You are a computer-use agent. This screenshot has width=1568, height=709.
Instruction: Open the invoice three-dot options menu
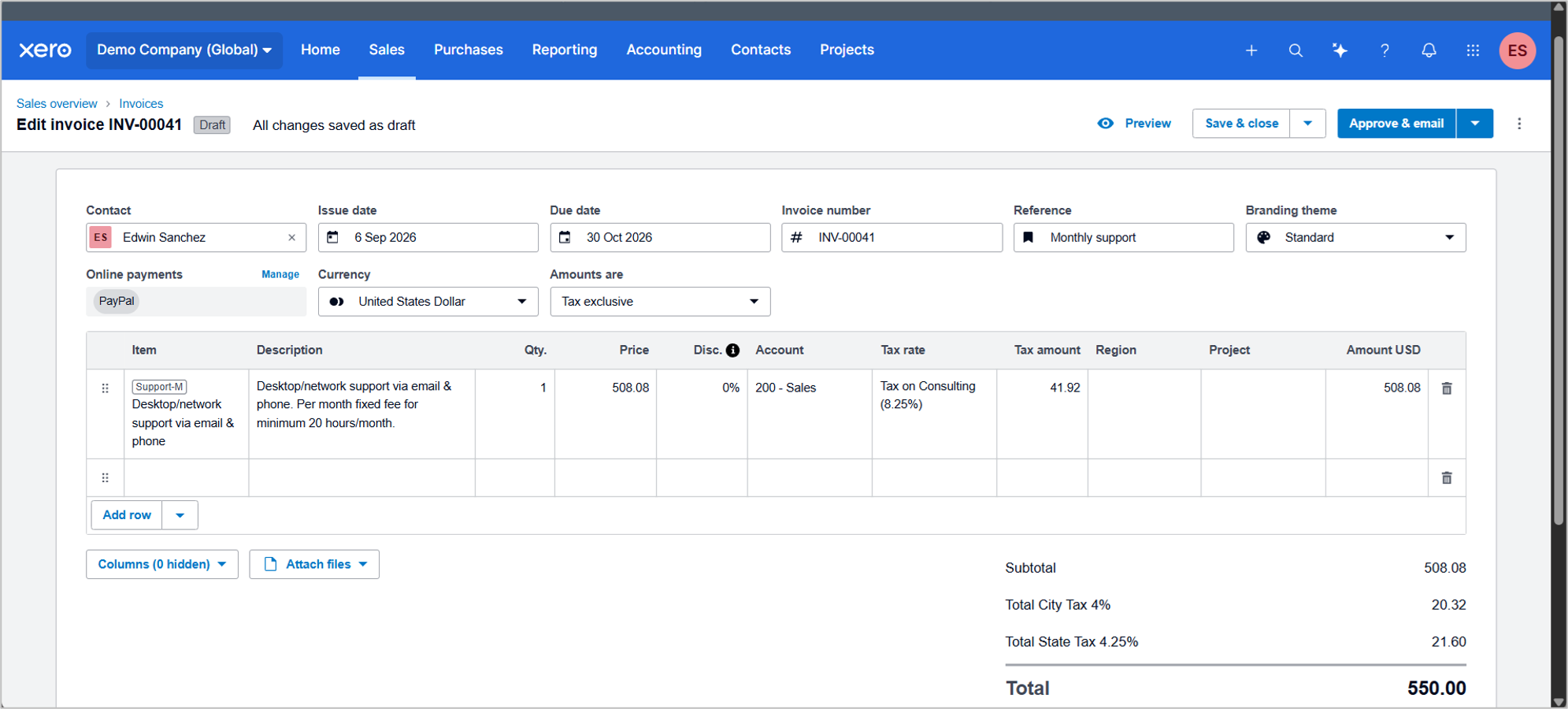tap(1519, 124)
